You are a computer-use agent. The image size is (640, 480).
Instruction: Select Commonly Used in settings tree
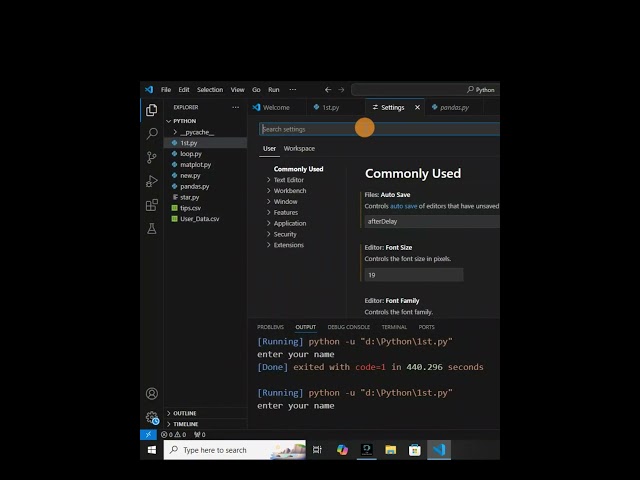pyautogui.click(x=298, y=169)
